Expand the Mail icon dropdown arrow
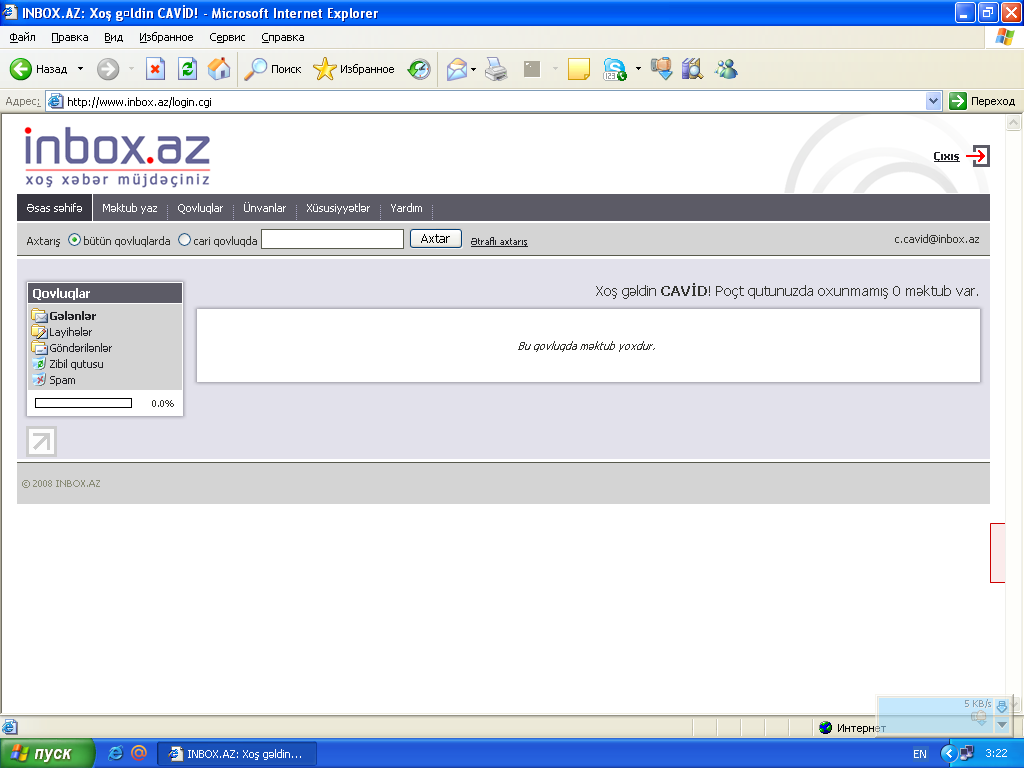Viewport: 1024px width, 768px height. (x=473, y=69)
